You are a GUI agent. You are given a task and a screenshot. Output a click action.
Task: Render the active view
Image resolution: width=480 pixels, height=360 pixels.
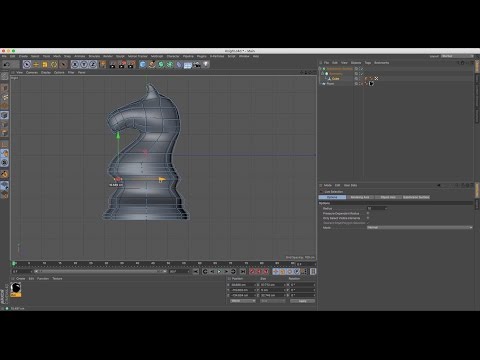[x=112, y=64]
